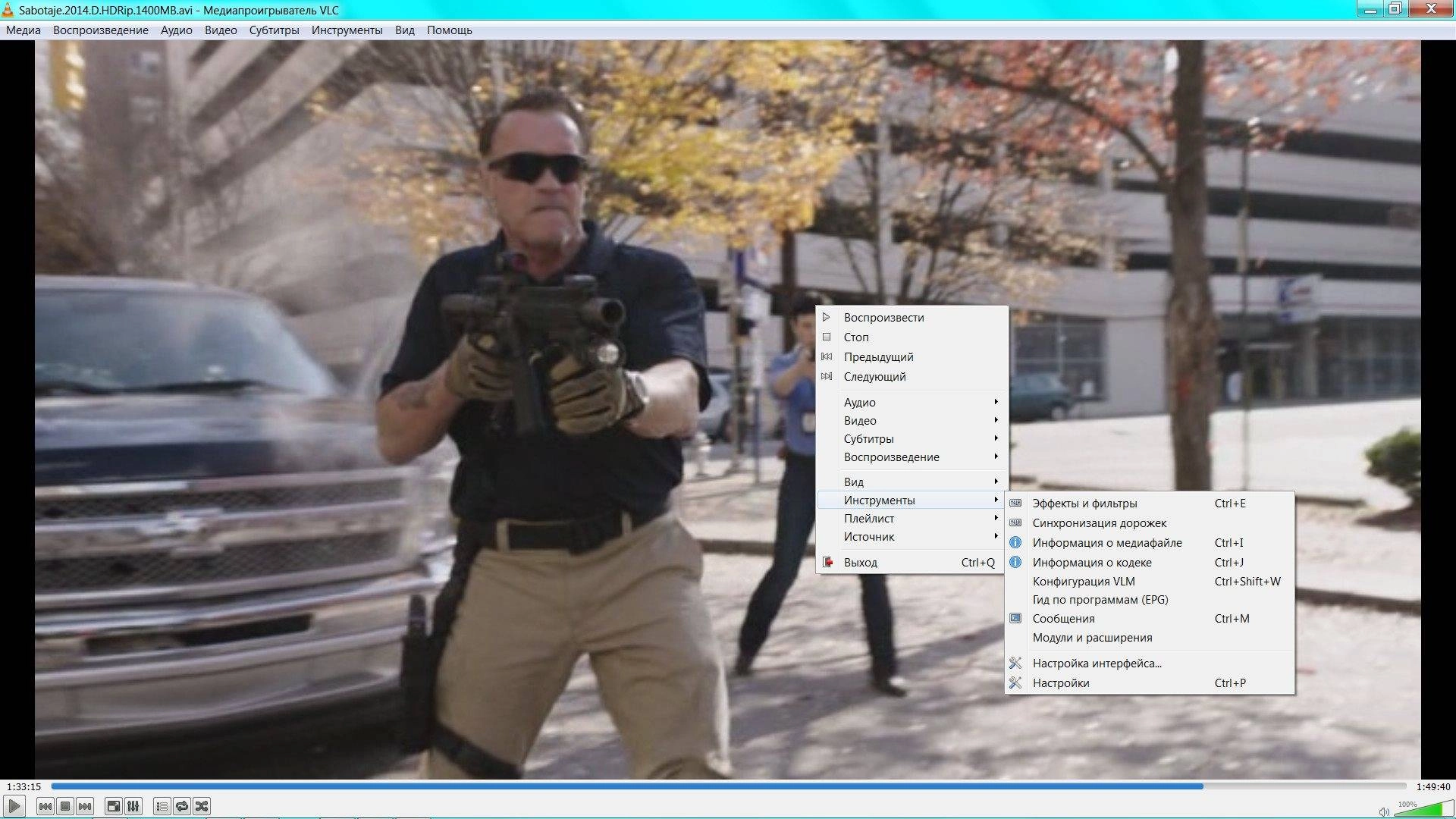The height and width of the screenshot is (819, 1456).
Task: Click the Play button in the control bar
Action: pos(14,806)
